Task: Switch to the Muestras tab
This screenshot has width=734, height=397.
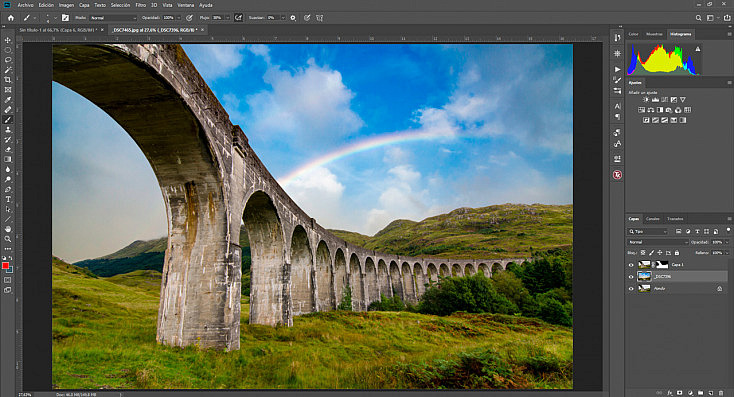Action: coord(654,34)
